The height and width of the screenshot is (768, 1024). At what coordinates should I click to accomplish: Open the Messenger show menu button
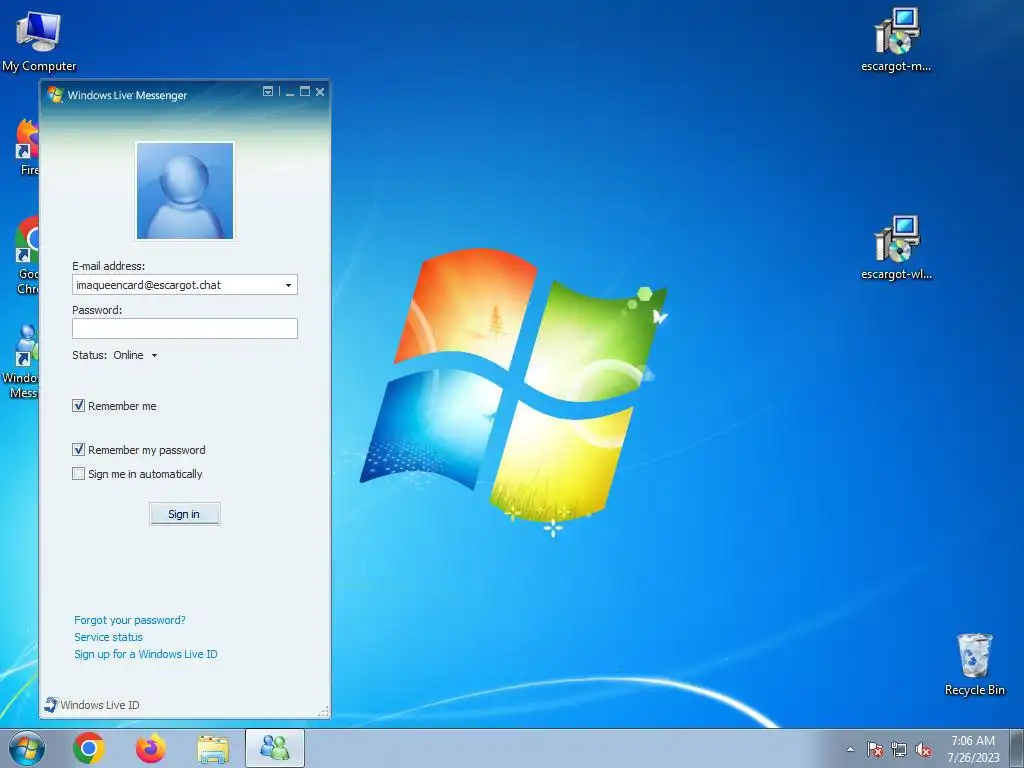point(268,91)
